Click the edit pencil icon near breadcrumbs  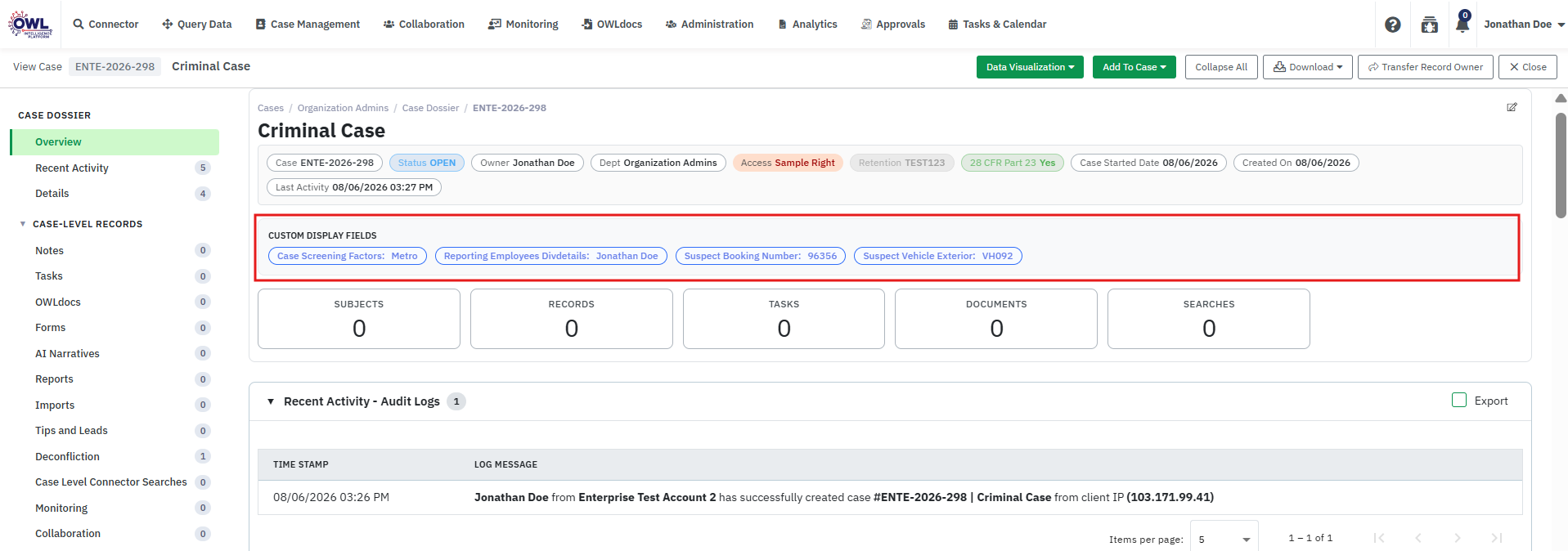[1512, 107]
